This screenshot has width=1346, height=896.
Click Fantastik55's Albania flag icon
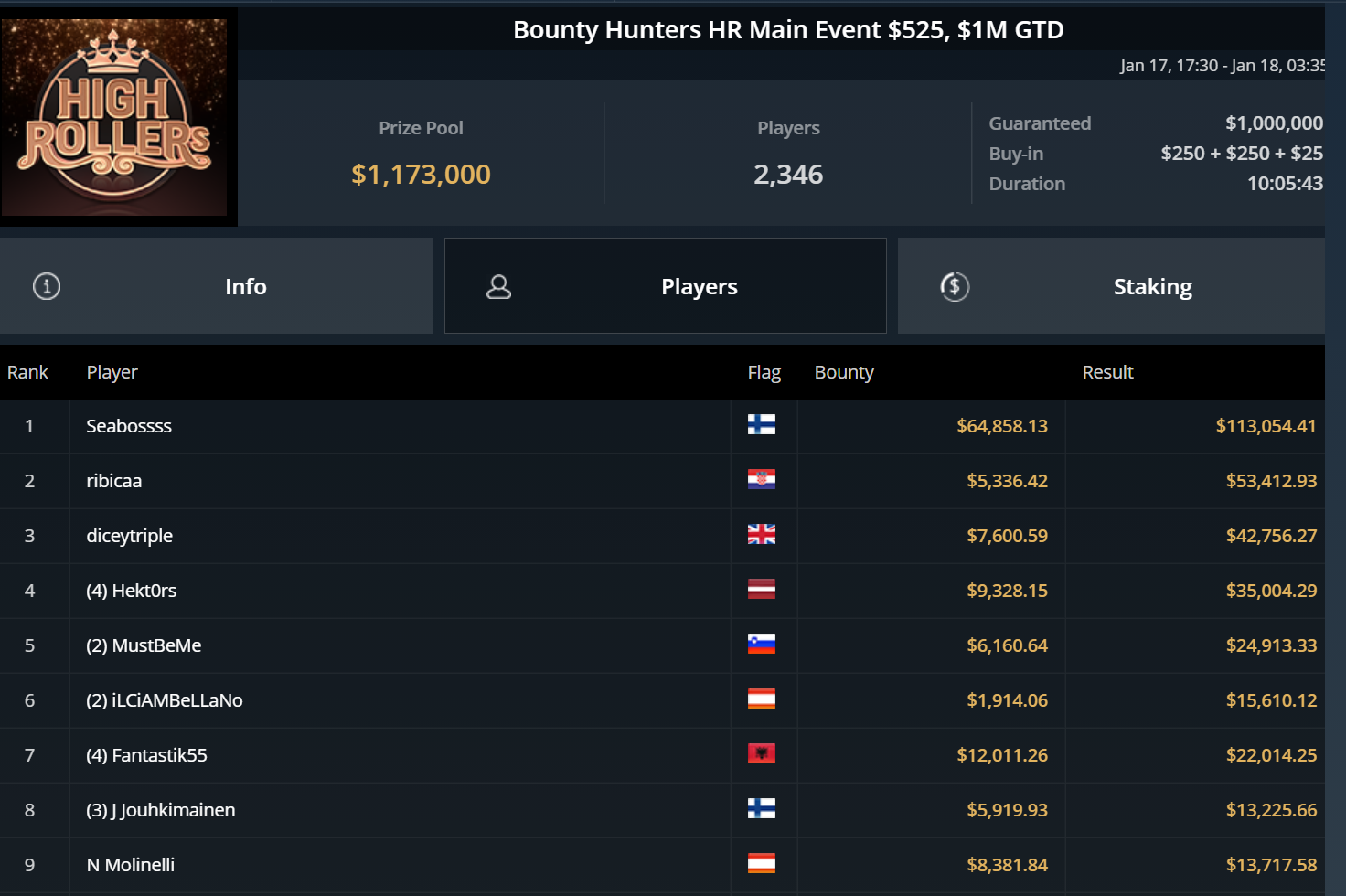(761, 753)
